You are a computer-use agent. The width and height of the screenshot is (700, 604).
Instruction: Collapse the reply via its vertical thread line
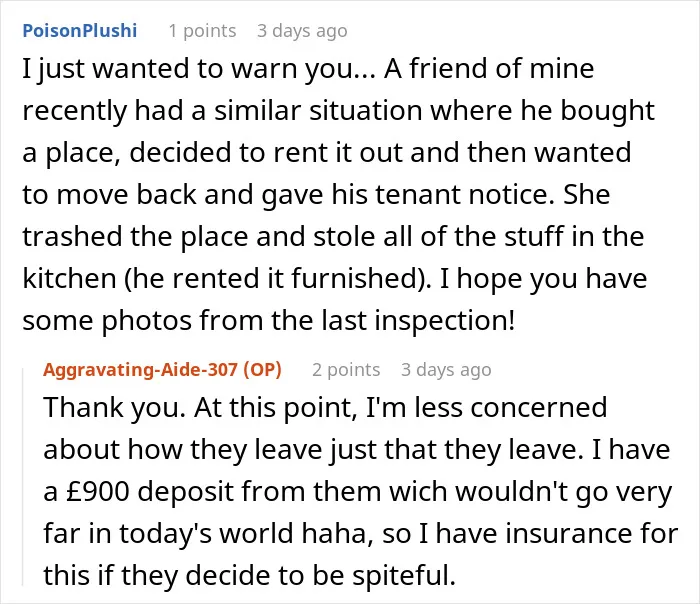click(x=22, y=475)
